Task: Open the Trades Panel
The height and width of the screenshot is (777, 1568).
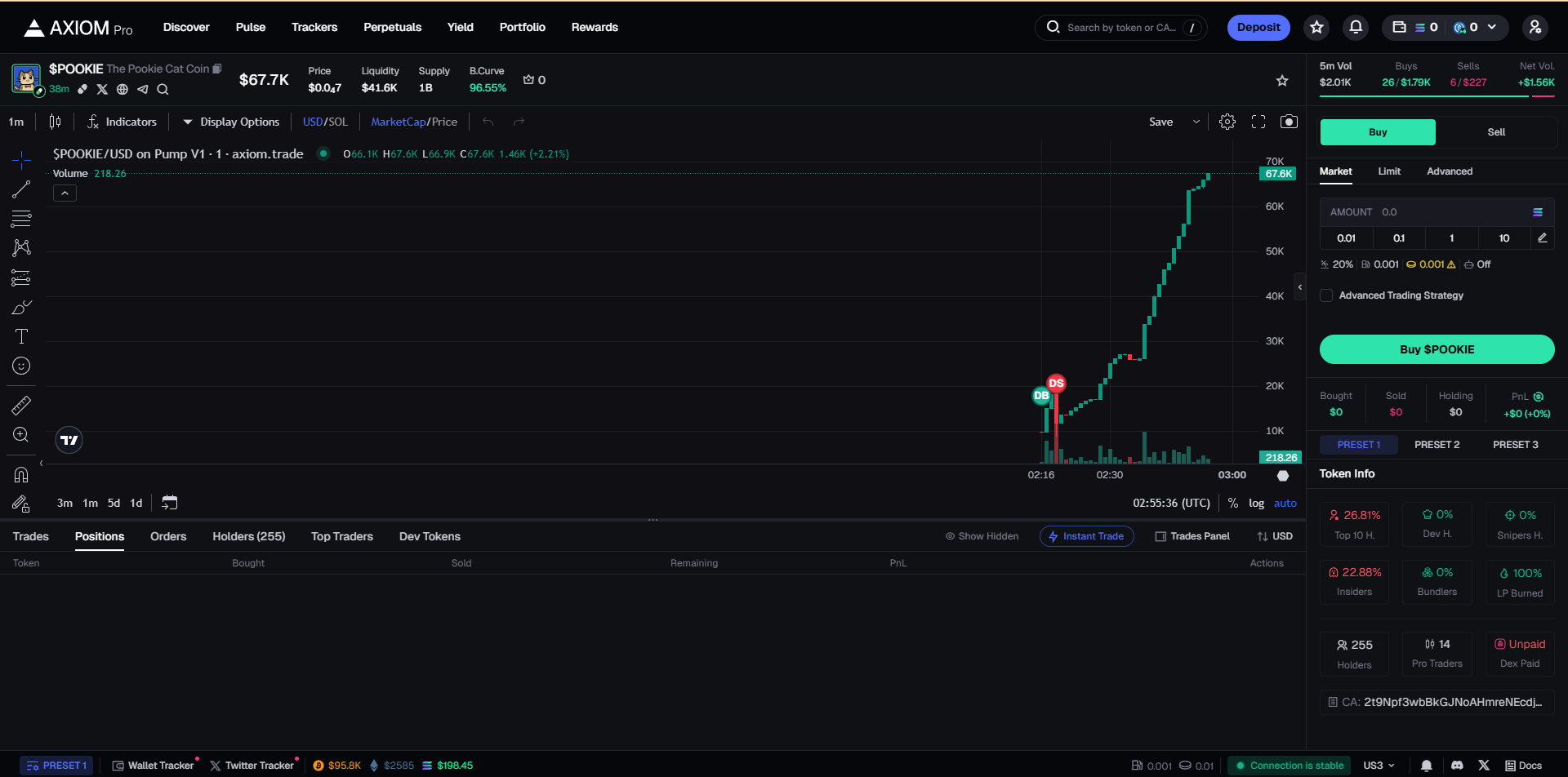Action: pyautogui.click(x=1192, y=536)
